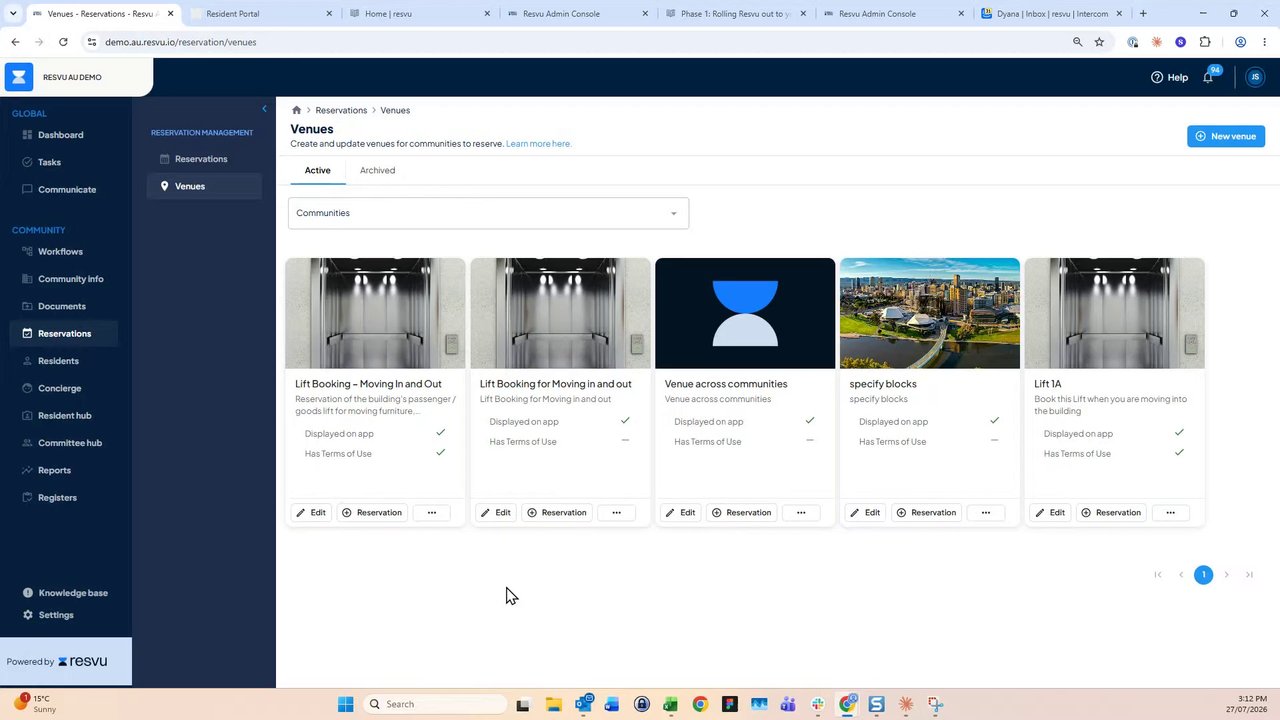Switch to the Phase 1: Rolling Resvu browser tab
The height and width of the screenshot is (720, 1280).
(x=735, y=14)
